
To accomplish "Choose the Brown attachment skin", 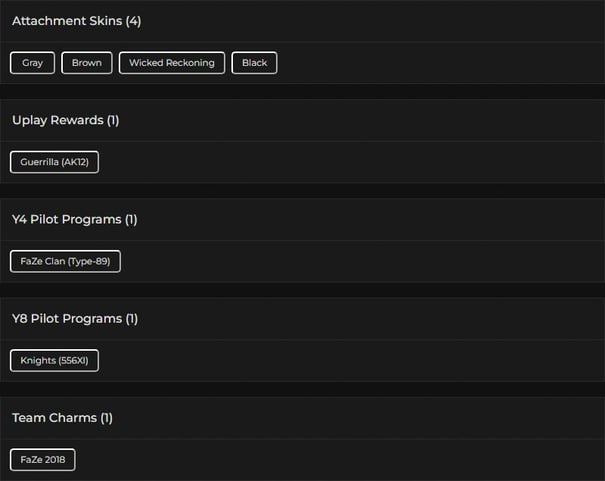I will [87, 63].
